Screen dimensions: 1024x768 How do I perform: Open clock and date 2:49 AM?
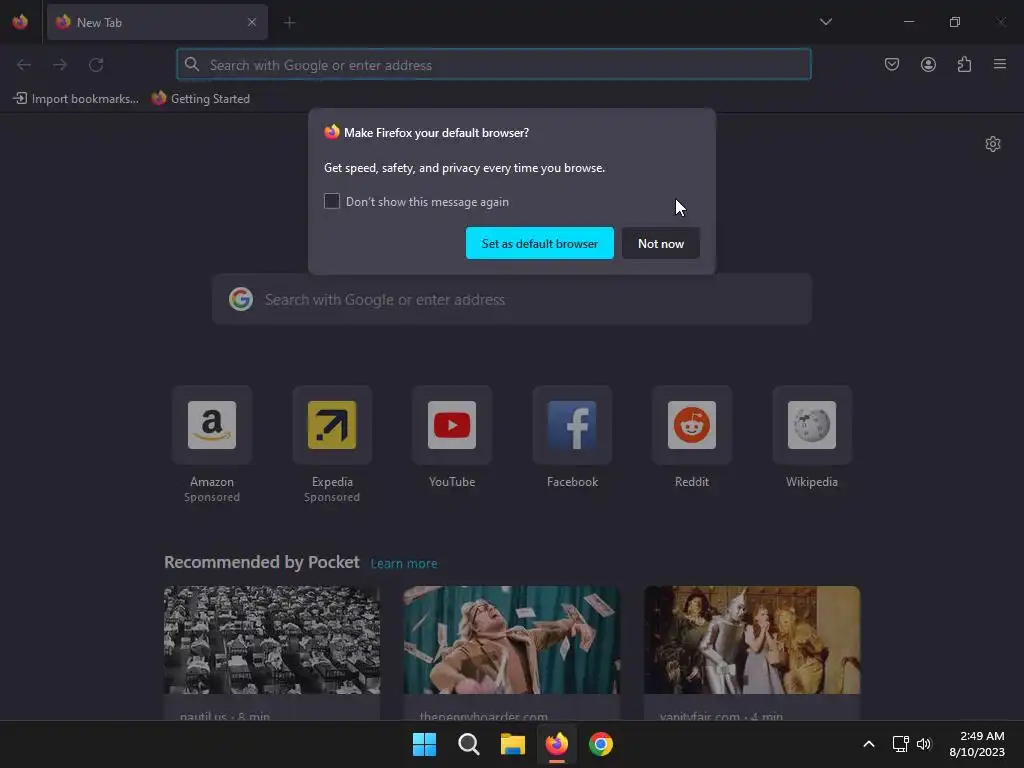pyautogui.click(x=977, y=744)
